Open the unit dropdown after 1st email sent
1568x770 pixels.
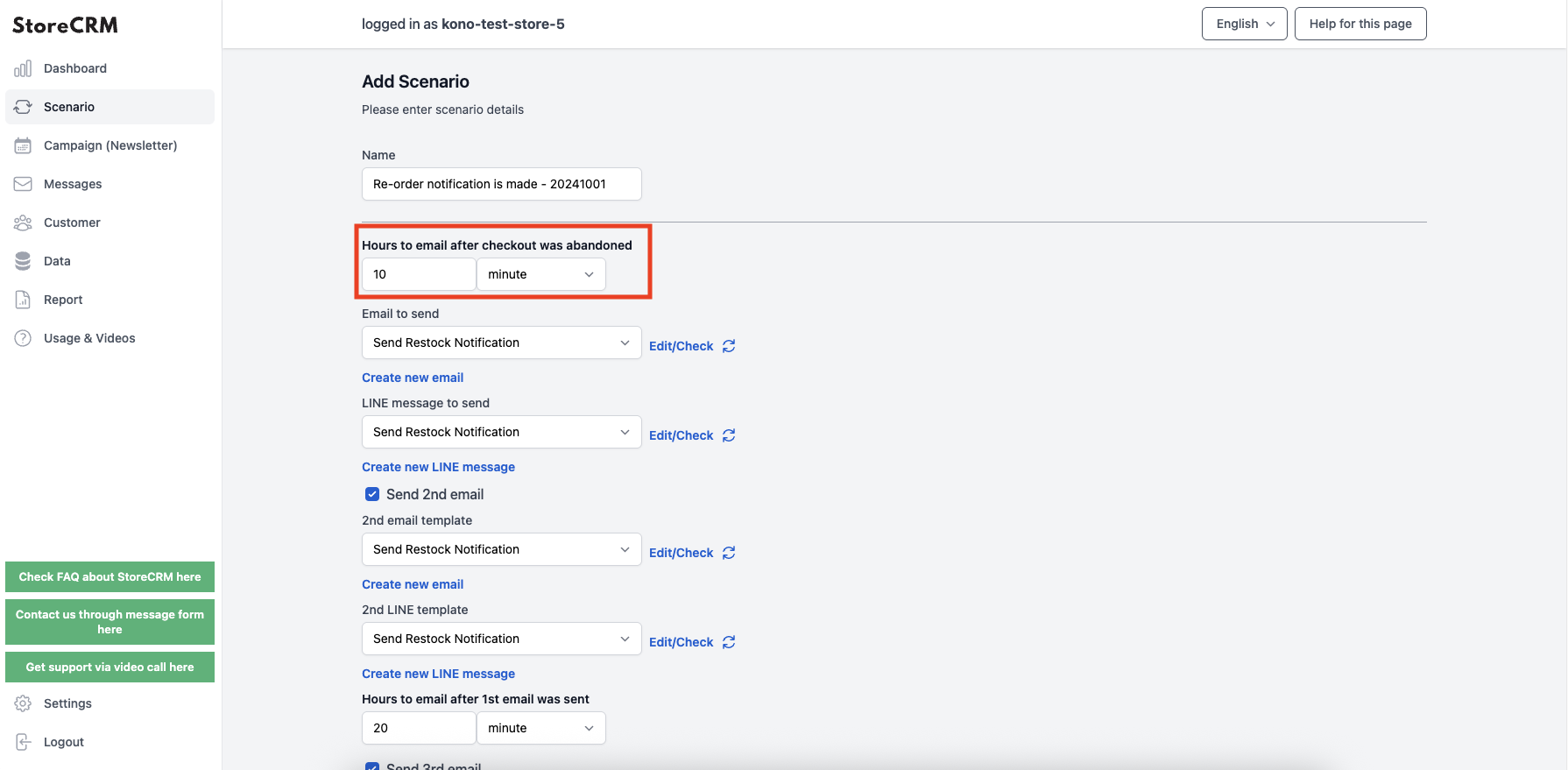point(541,728)
